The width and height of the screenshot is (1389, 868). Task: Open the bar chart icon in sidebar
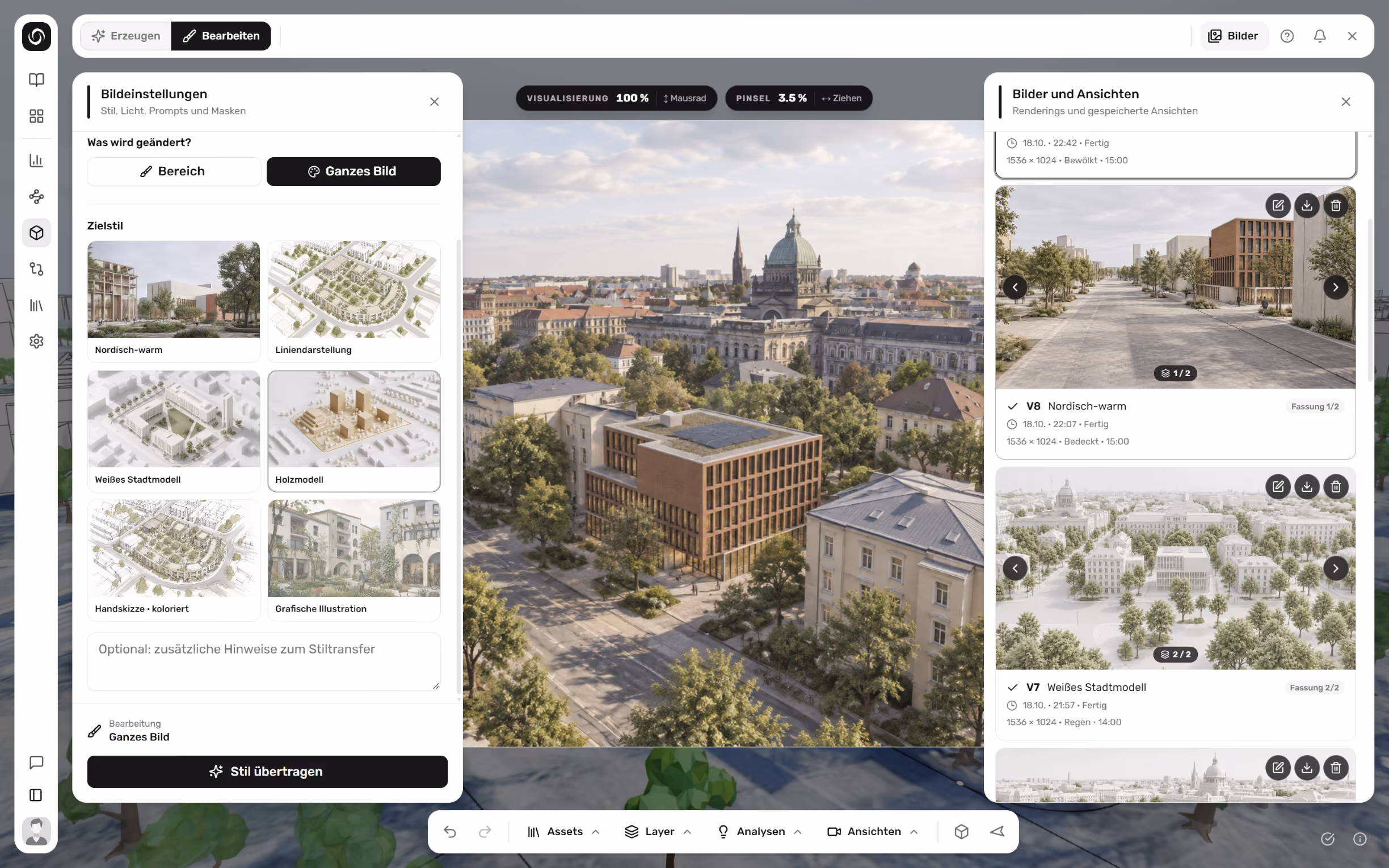coord(36,160)
